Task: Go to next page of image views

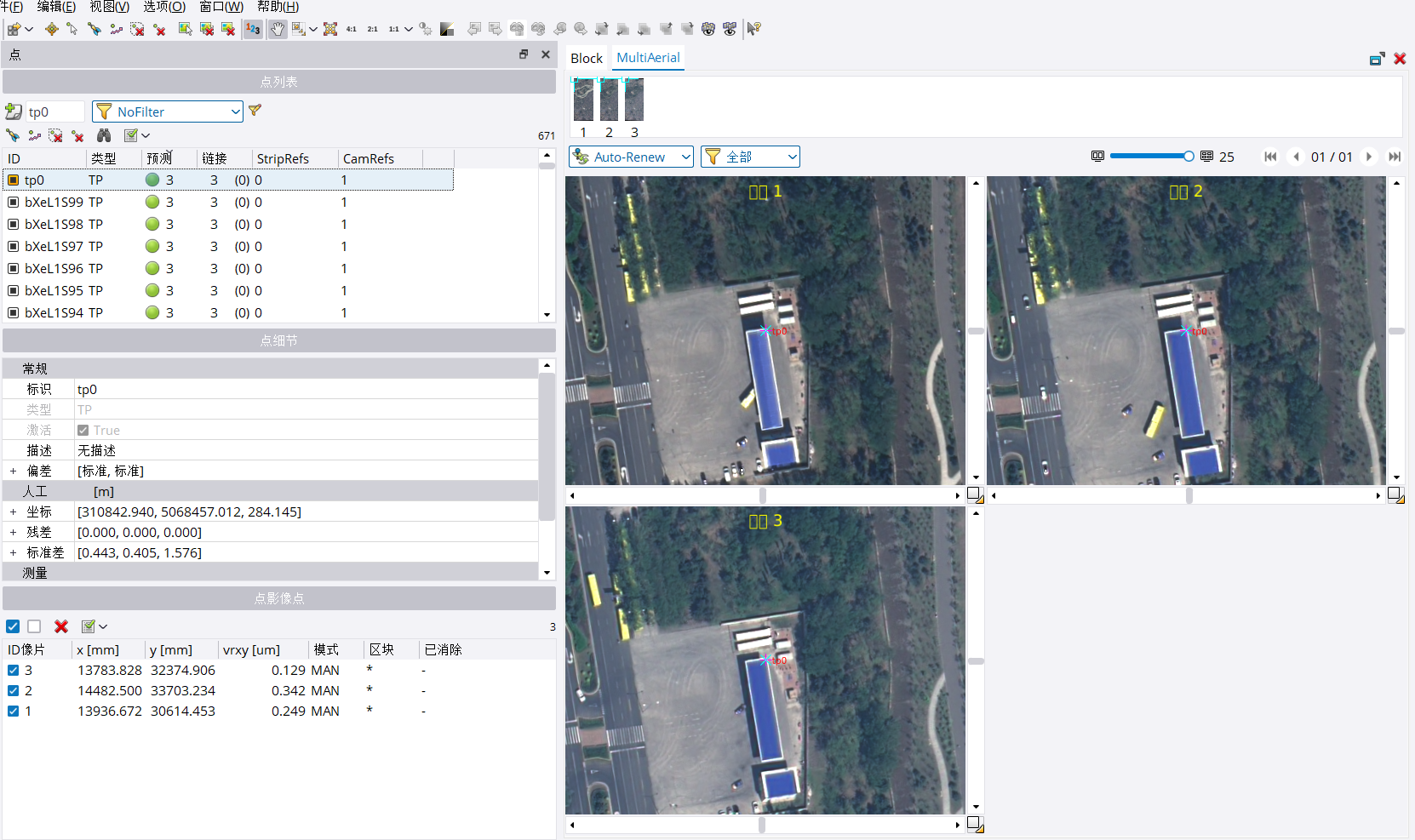Action: [x=1369, y=157]
